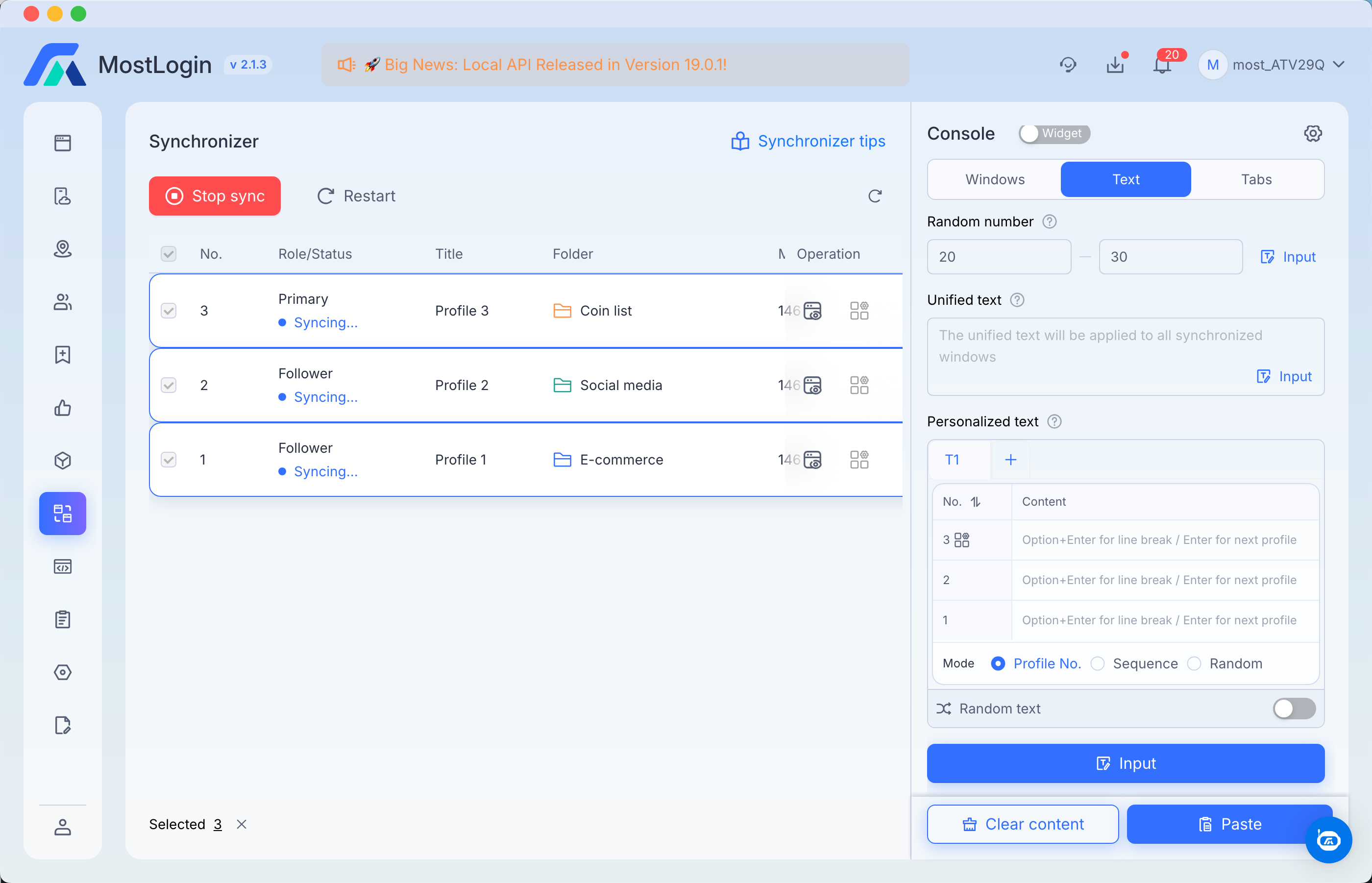Open Console settings gear icon
The height and width of the screenshot is (883, 1372).
point(1313,134)
